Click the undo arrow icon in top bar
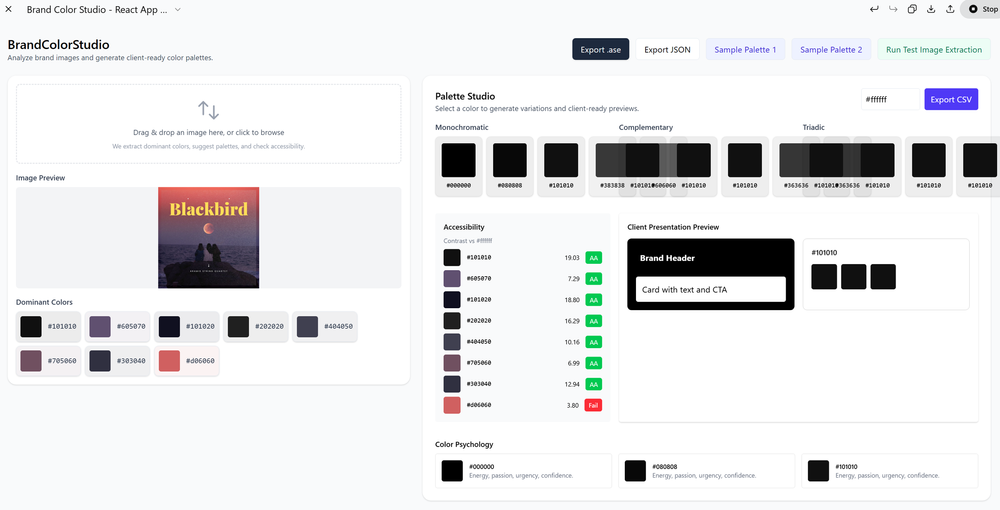This screenshot has height=510, width=1000. [x=874, y=9]
